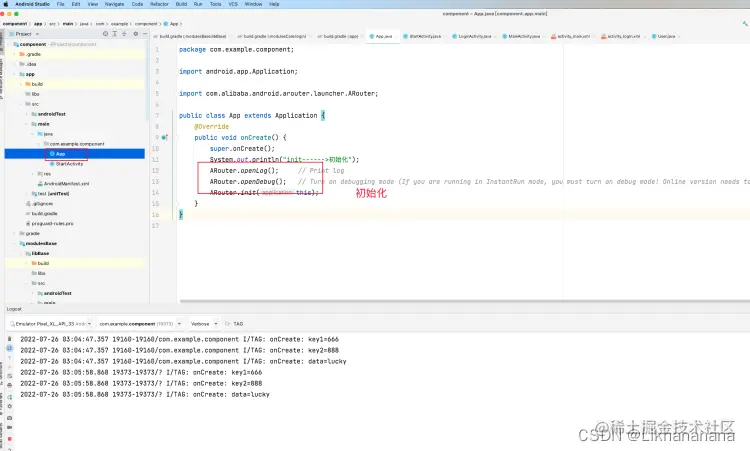This screenshot has height=451, width=750.
Task: Open the Android Studio app menu
Action: 32,4
